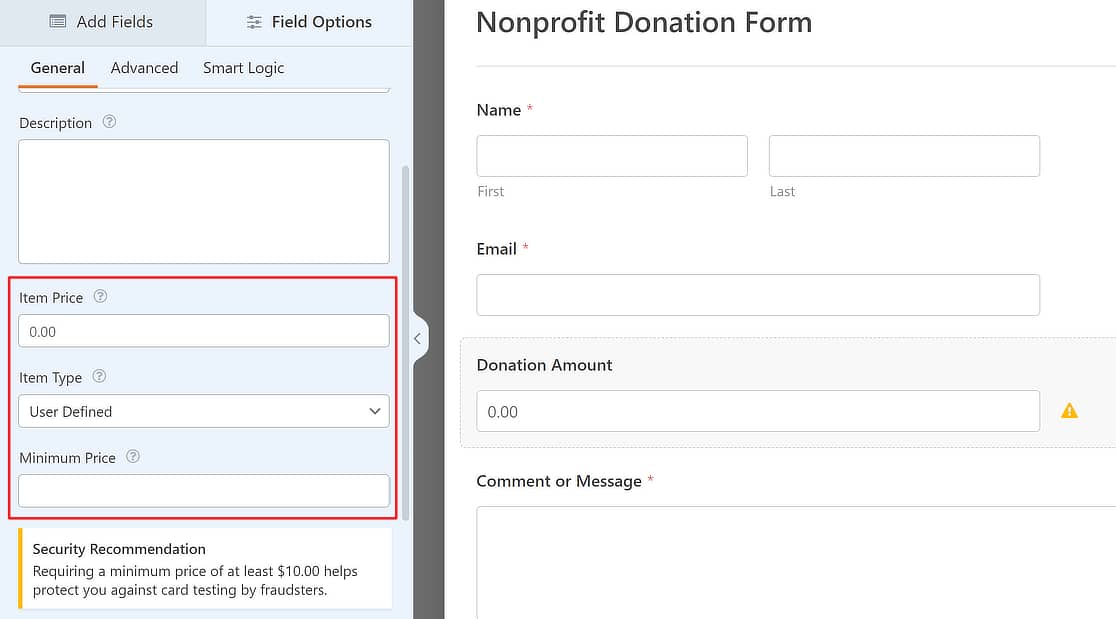Image resolution: width=1116 pixels, height=619 pixels.
Task: Open the Smart Logic tab
Action: point(243,68)
